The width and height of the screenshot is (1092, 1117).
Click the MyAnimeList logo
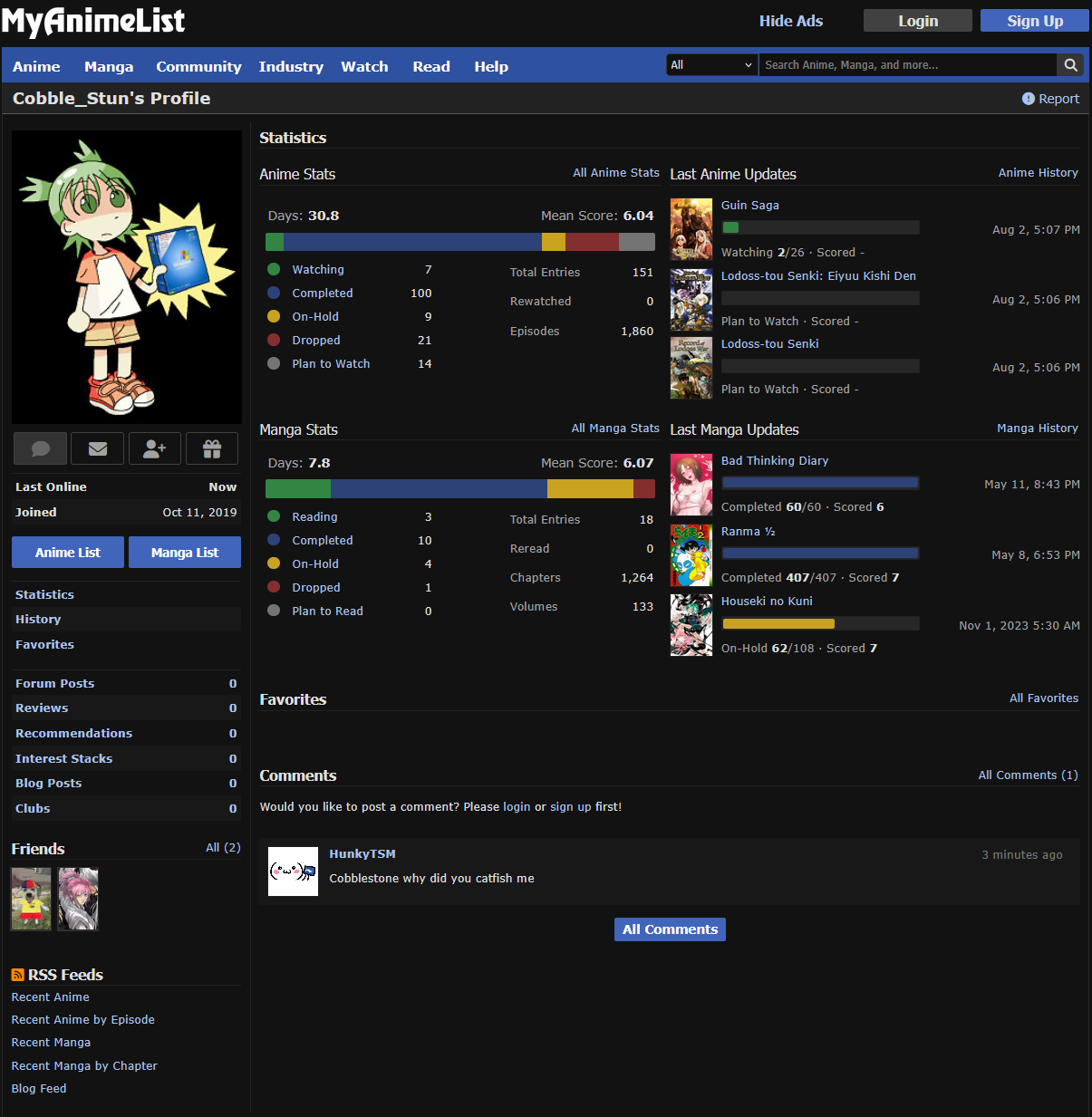click(x=93, y=21)
